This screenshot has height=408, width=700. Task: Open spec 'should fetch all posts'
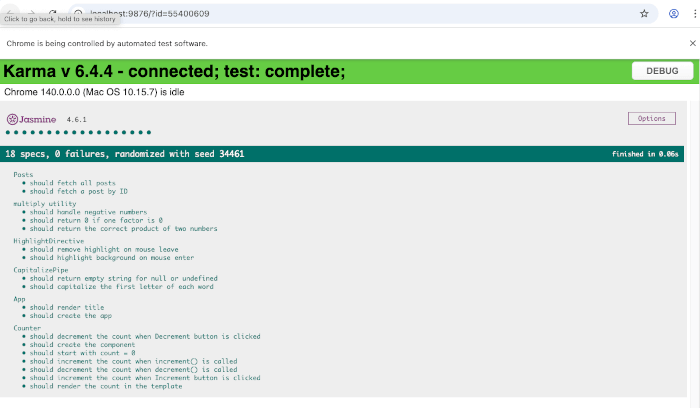click(x=72, y=183)
